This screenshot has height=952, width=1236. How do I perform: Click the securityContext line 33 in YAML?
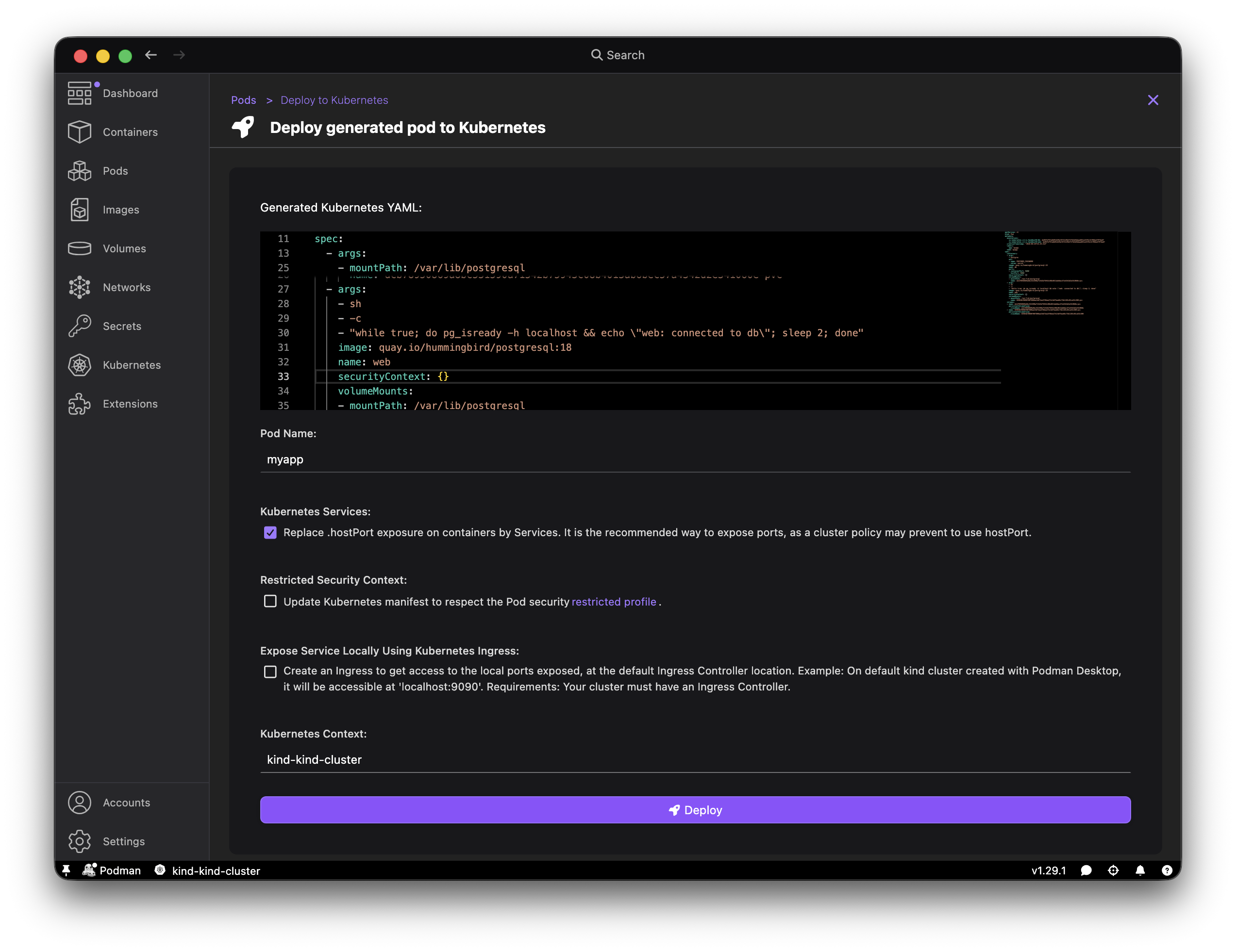point(393,377)
